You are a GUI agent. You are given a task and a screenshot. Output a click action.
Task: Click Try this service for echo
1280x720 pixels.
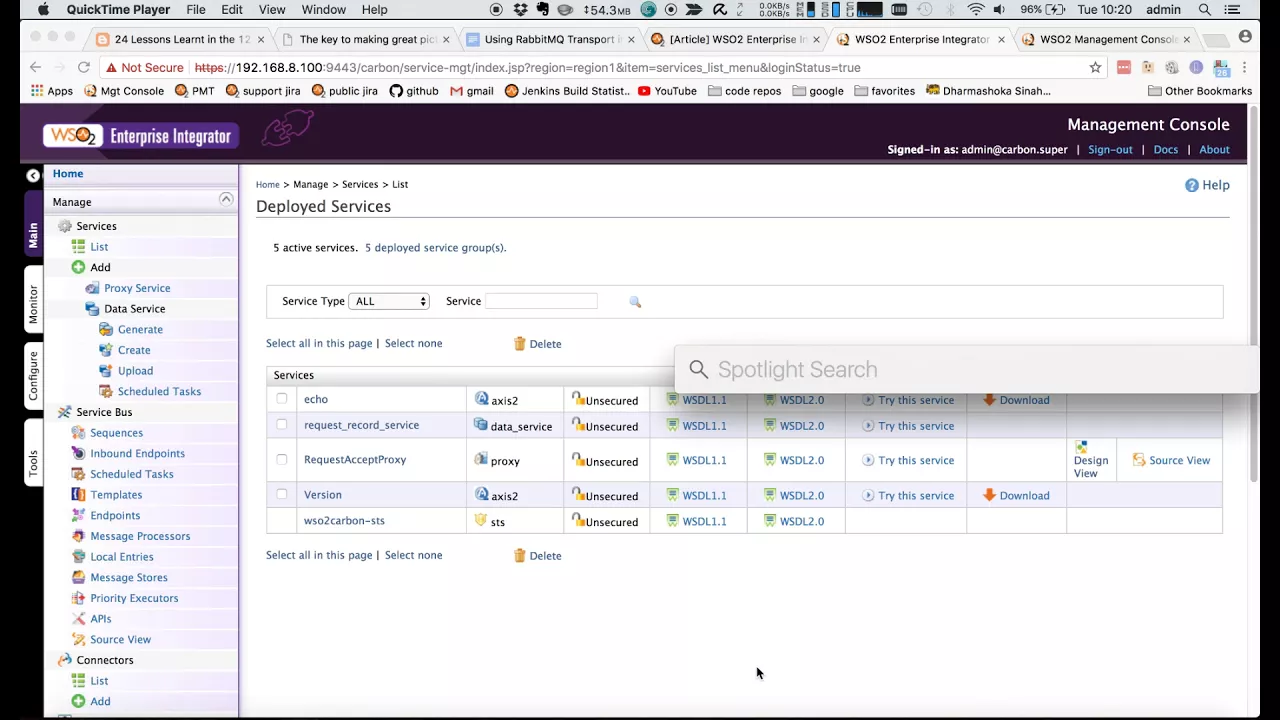pyautogui.click(x=916, y=400)
